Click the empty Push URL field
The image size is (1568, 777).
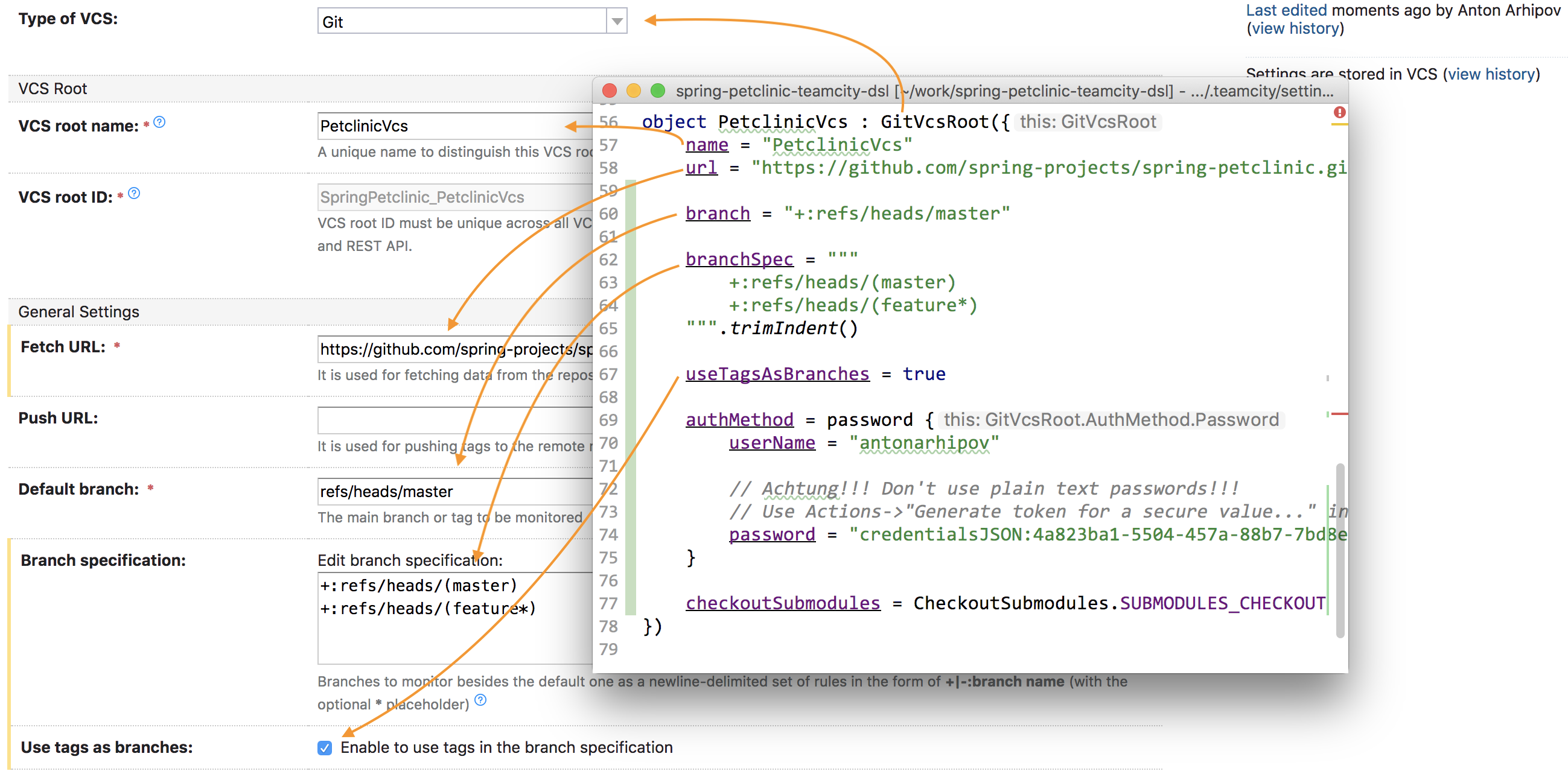pos(454,420)
